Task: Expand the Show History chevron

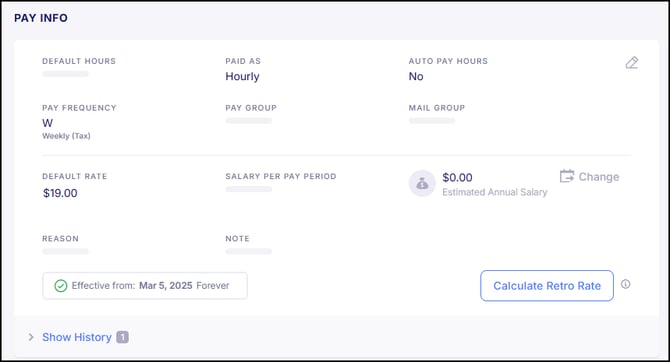Action: 31,337
